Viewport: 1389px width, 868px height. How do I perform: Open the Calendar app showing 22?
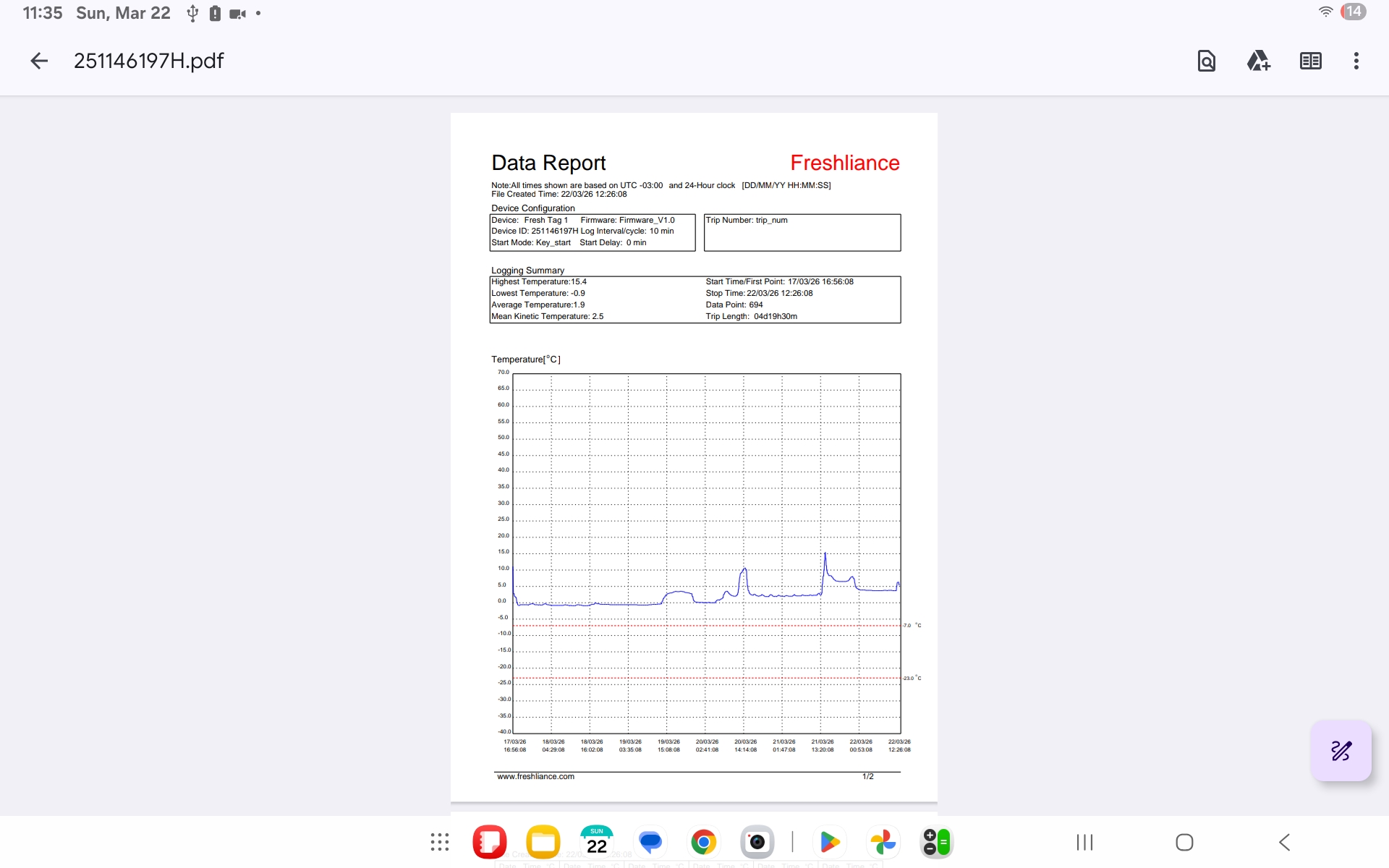[597, 842]
